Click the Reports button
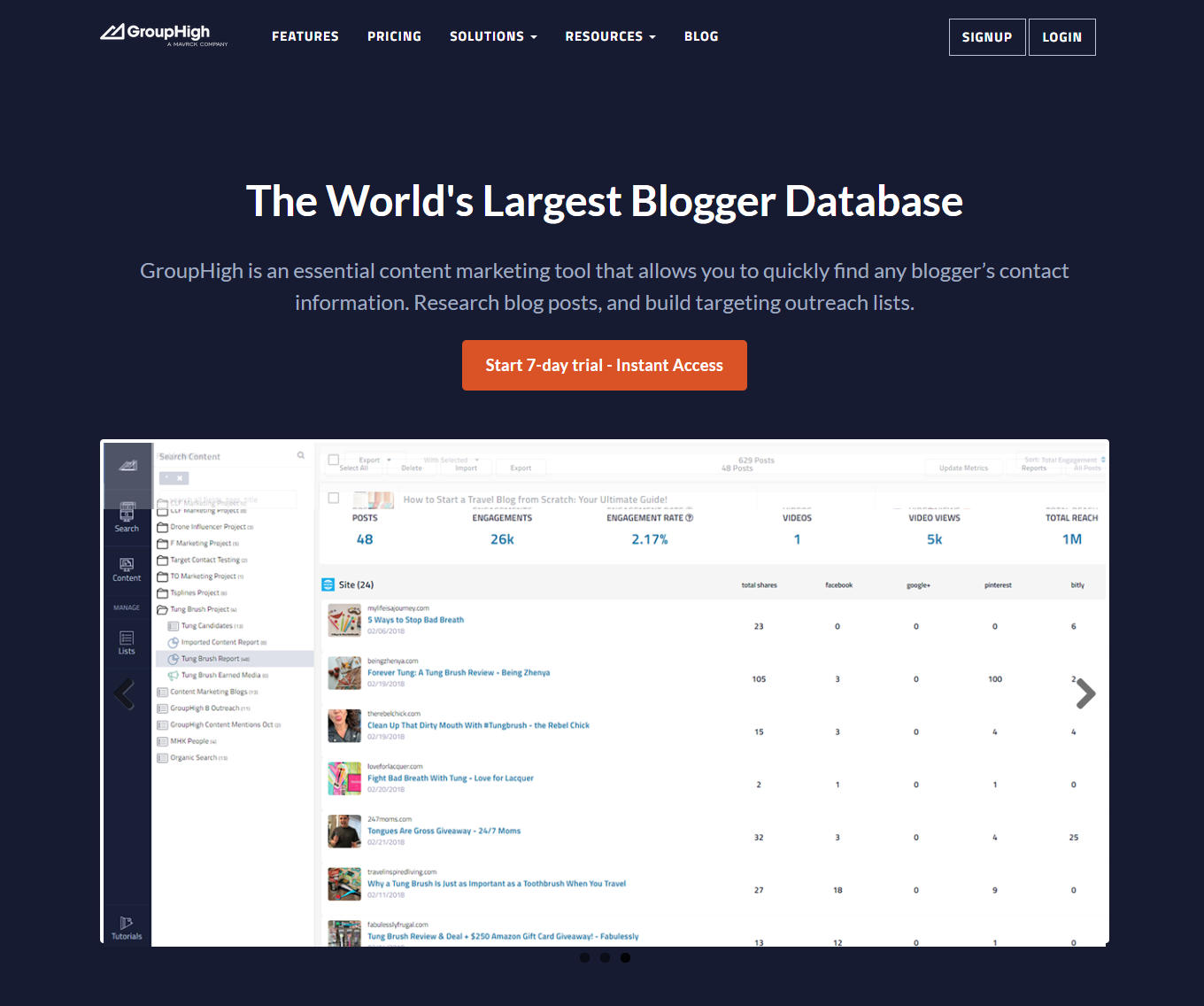 pyautogui.click(x=1034, y=468)
